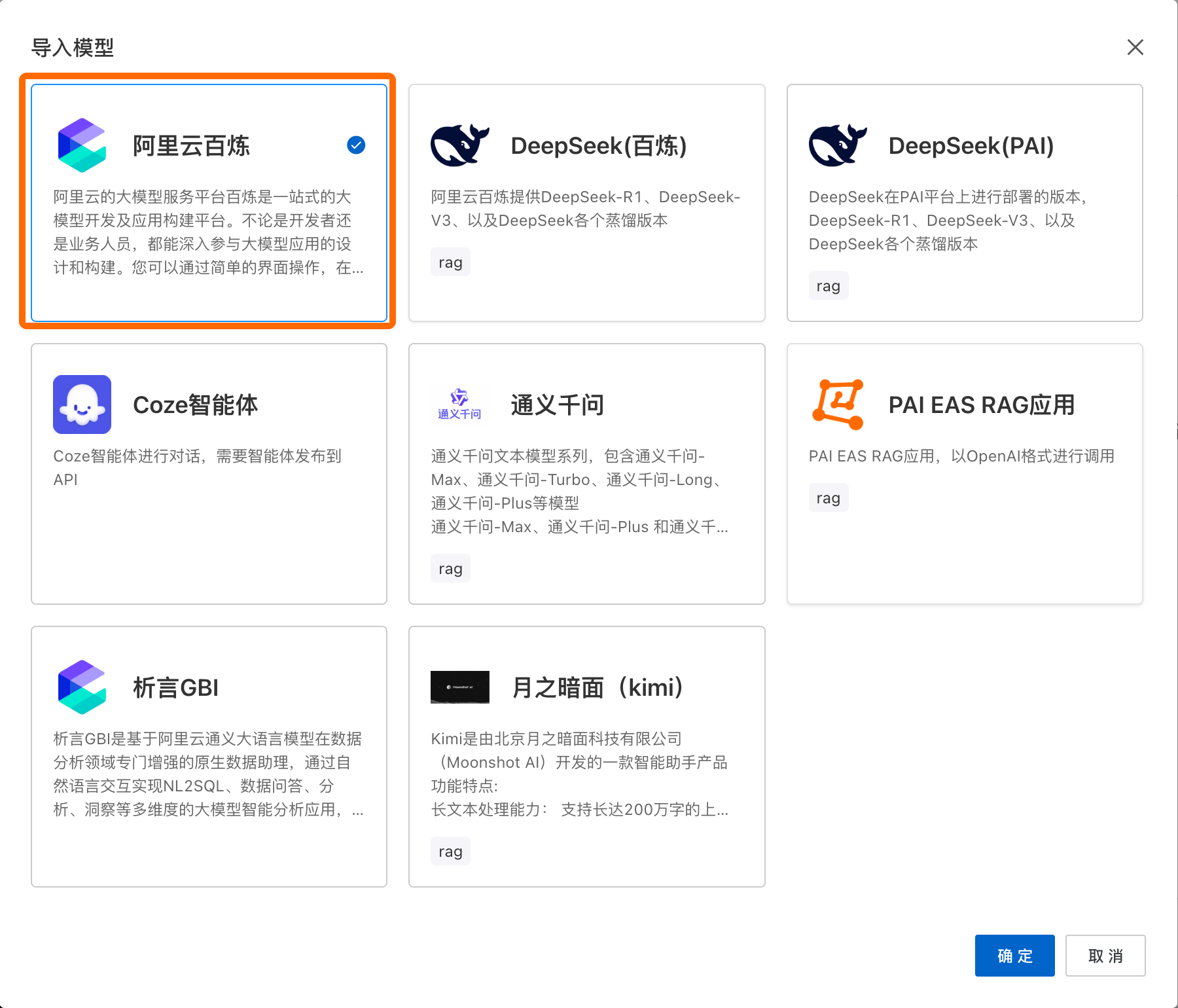Confirm with the 确定 button
Viewport: 1178px width, 1008px height.
click(x=1015, y=956)
